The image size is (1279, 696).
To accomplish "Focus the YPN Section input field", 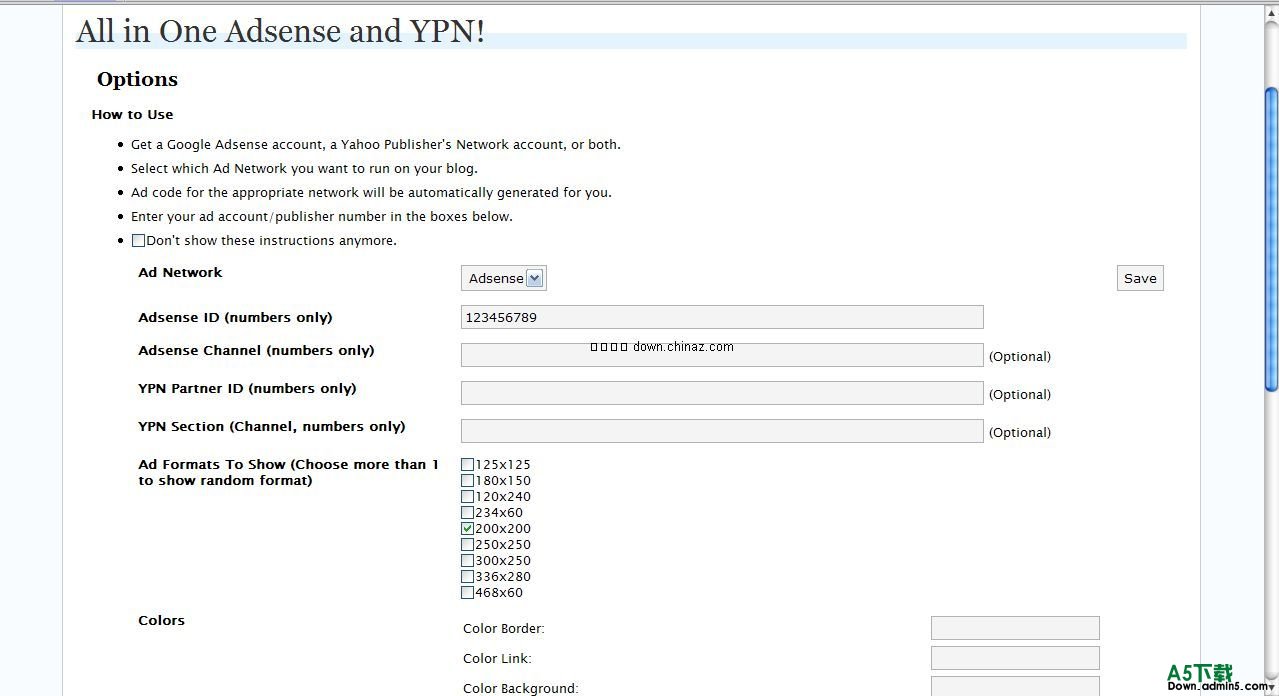I will pyautogui.click(x=722, y=431).
